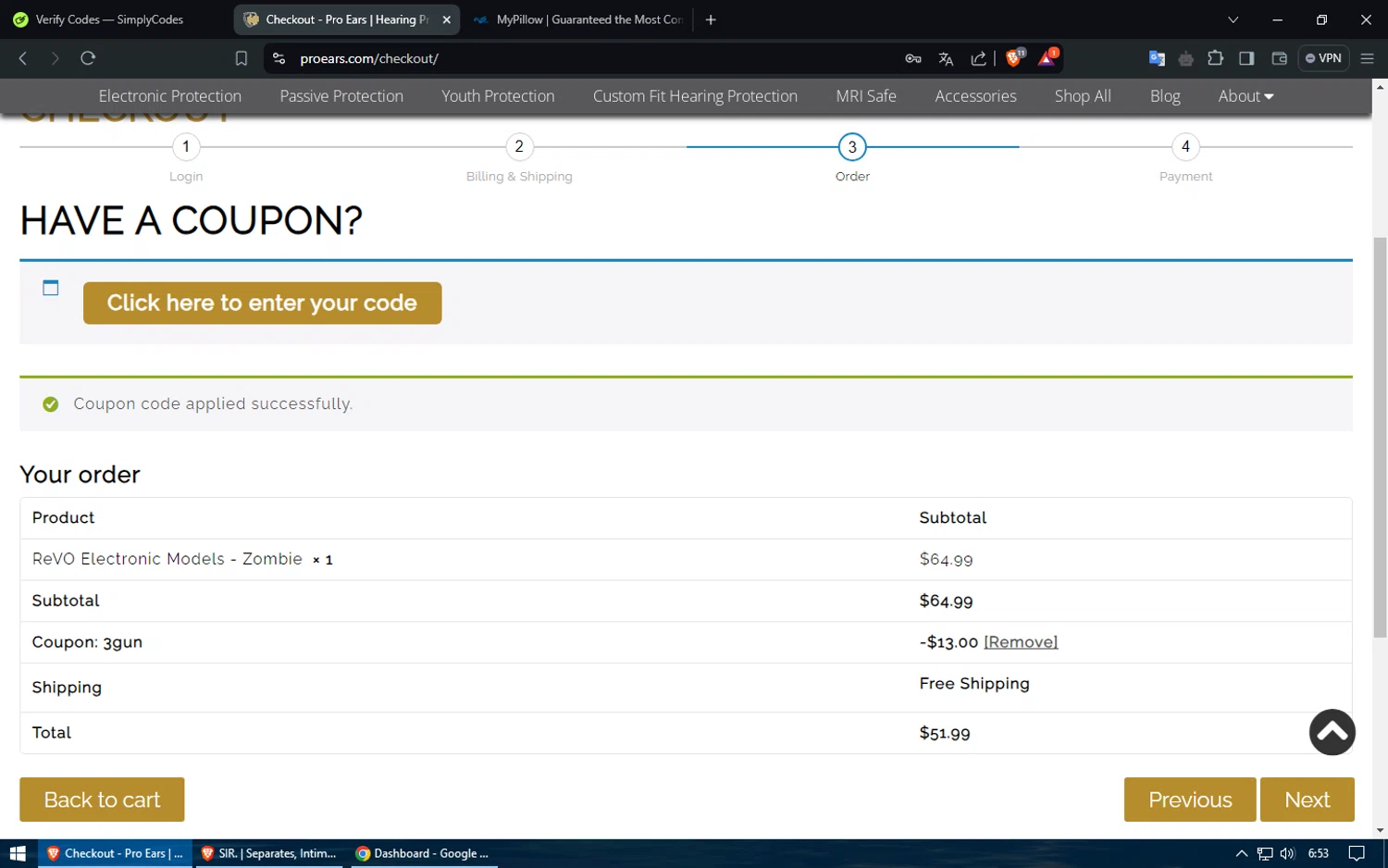The image size is (1388, 868).
Task: Remove the 3gun coupon
Action: [x=1021, y=642]
